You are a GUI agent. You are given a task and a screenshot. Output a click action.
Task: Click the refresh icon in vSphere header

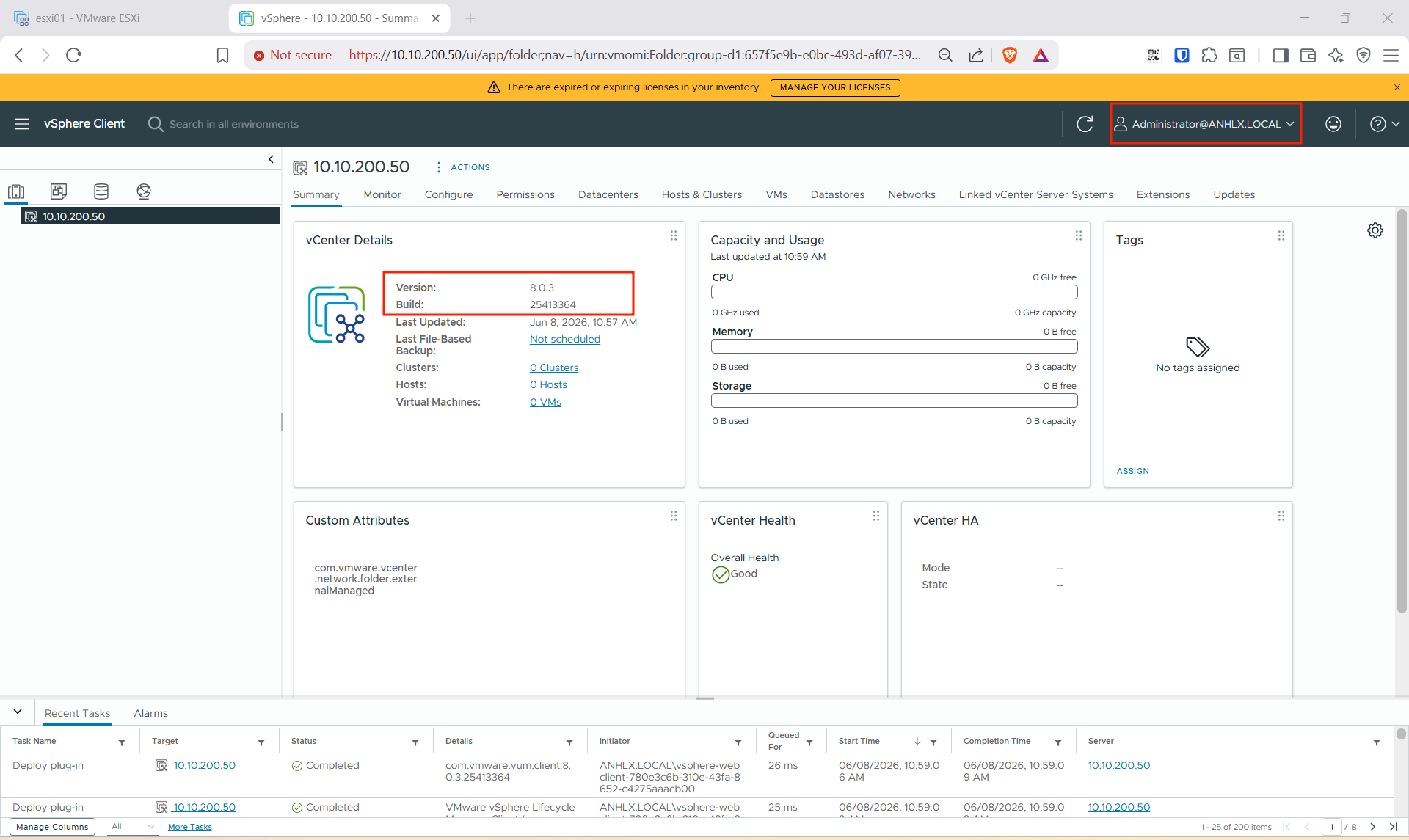pos(1085,124)
